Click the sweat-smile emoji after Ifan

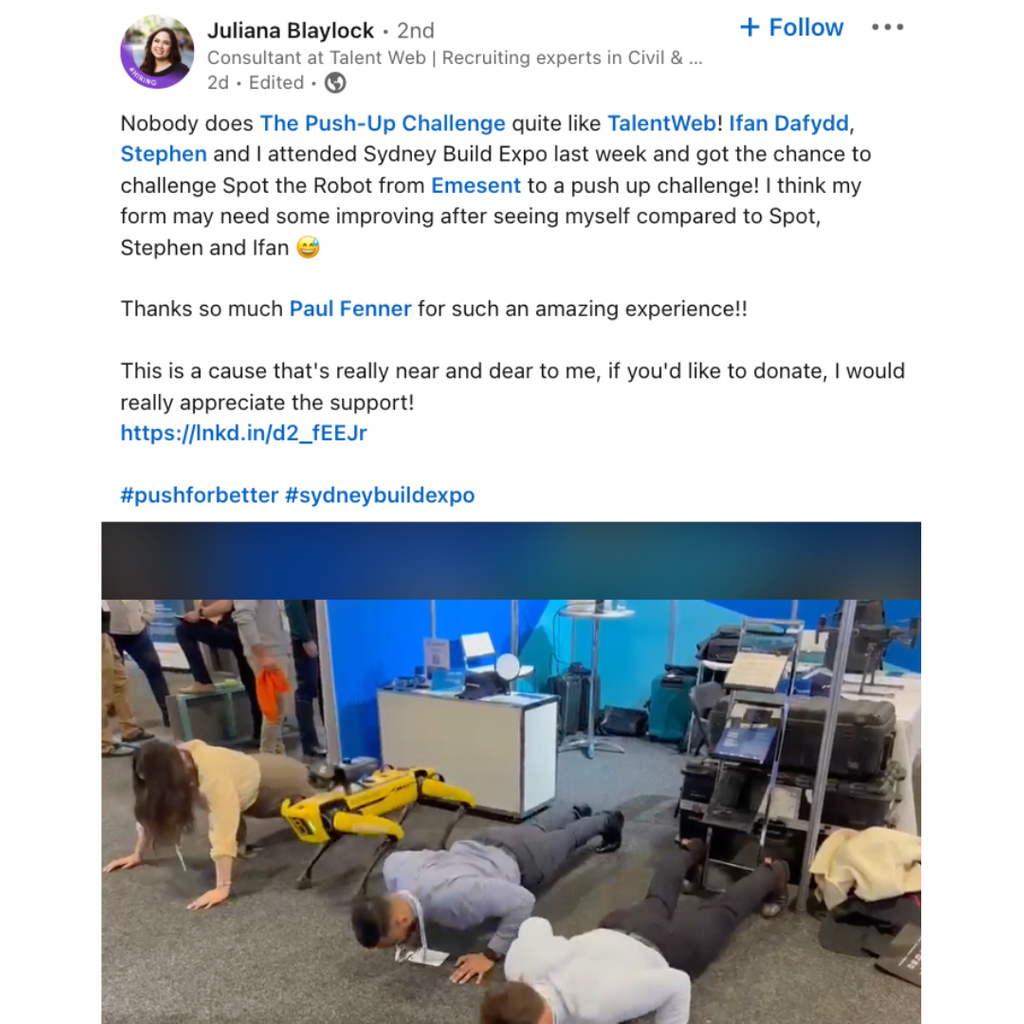(308, 248)
